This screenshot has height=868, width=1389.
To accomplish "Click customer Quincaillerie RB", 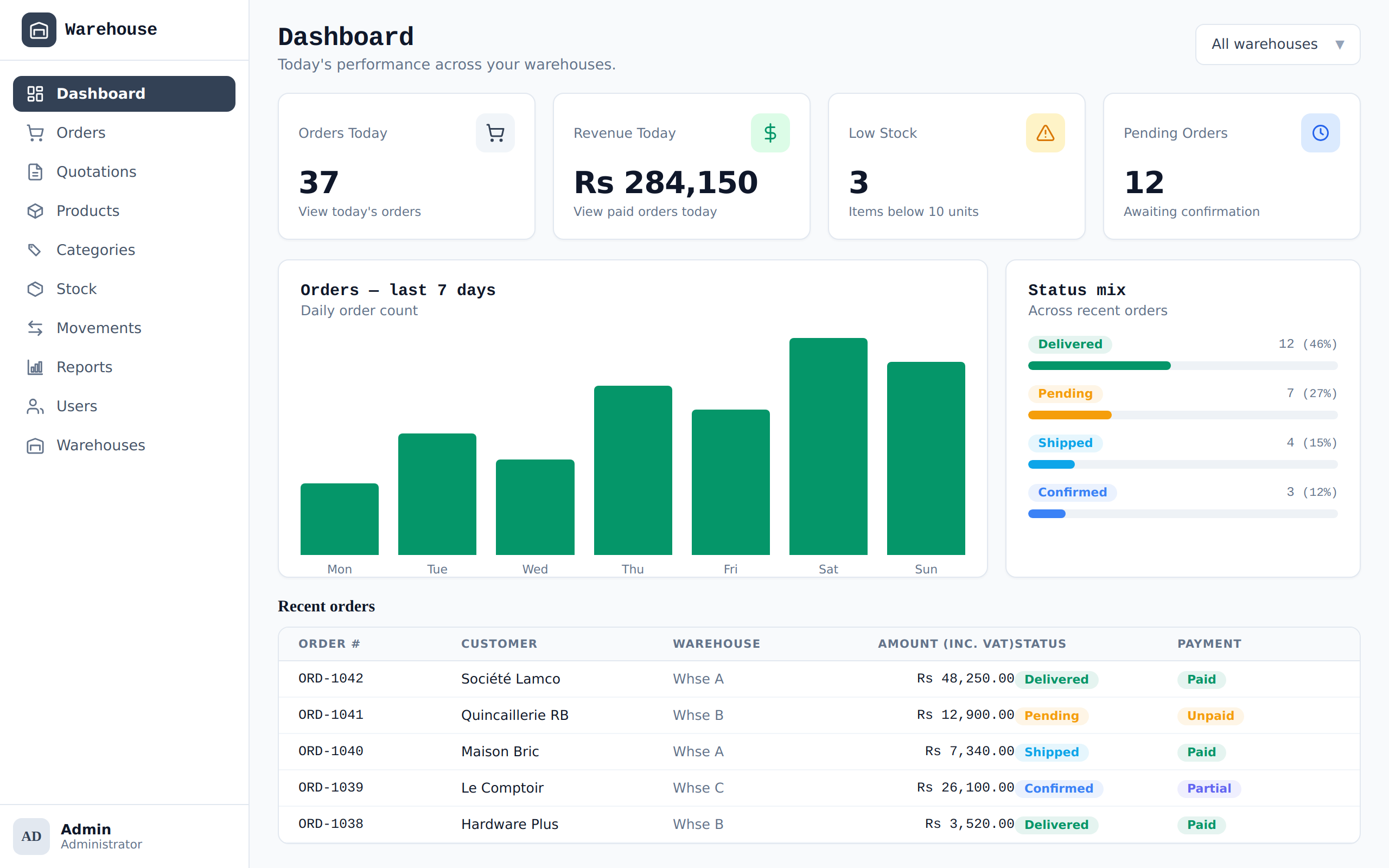I will point(515,716).
